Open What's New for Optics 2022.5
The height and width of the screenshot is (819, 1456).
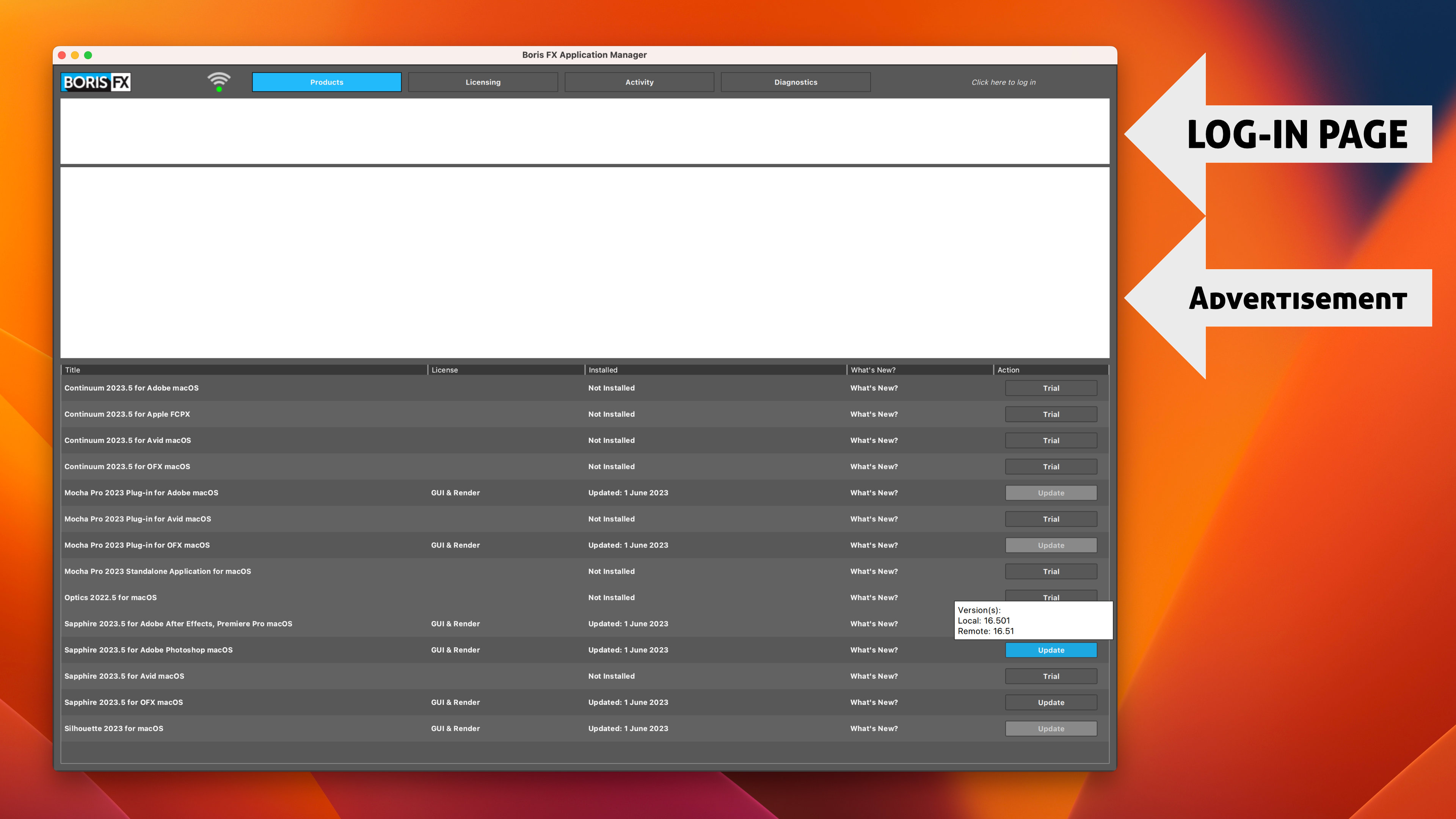coord(874,598)
